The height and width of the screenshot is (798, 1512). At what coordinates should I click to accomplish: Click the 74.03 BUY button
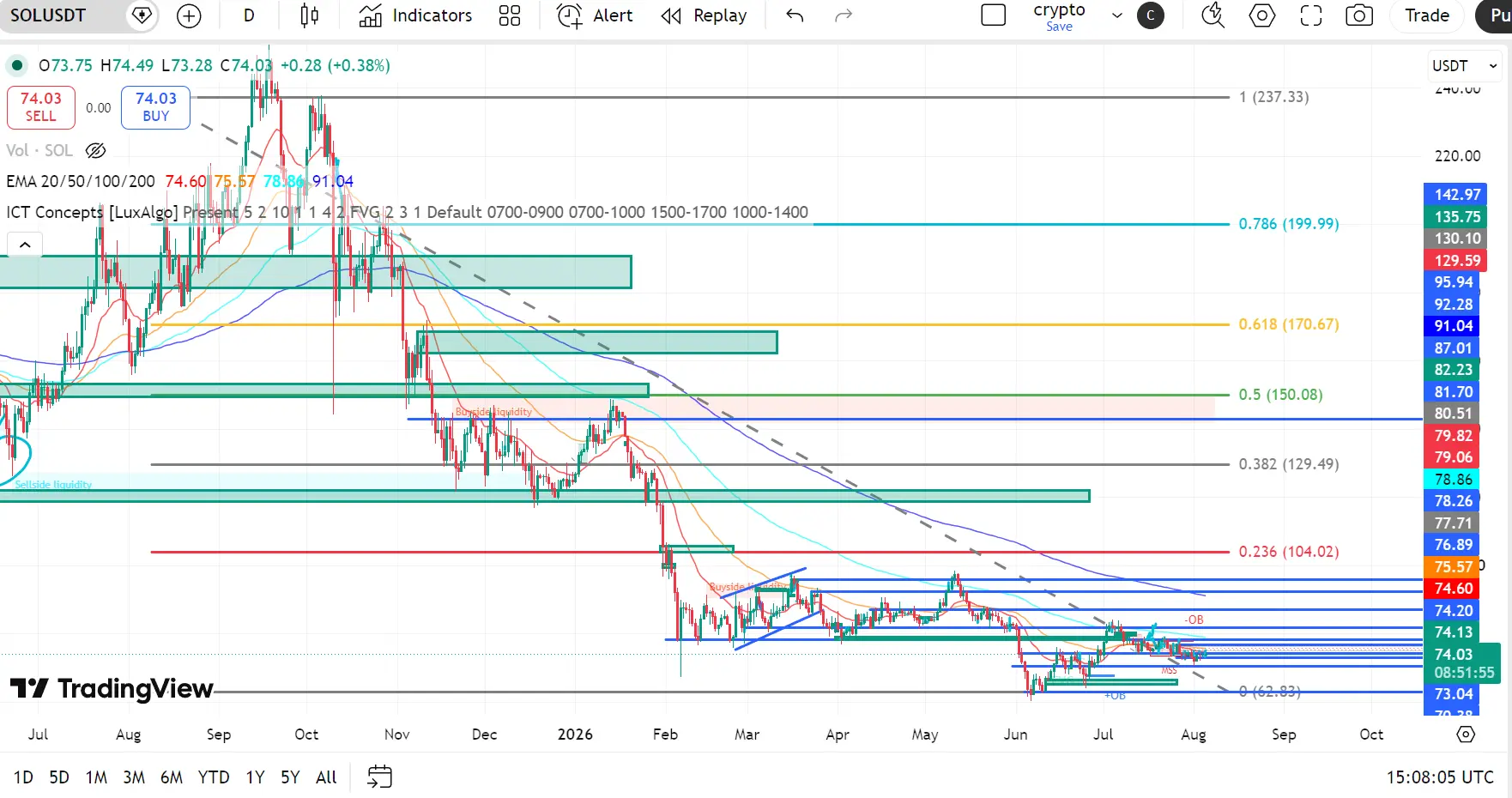[x=155, y=107]
